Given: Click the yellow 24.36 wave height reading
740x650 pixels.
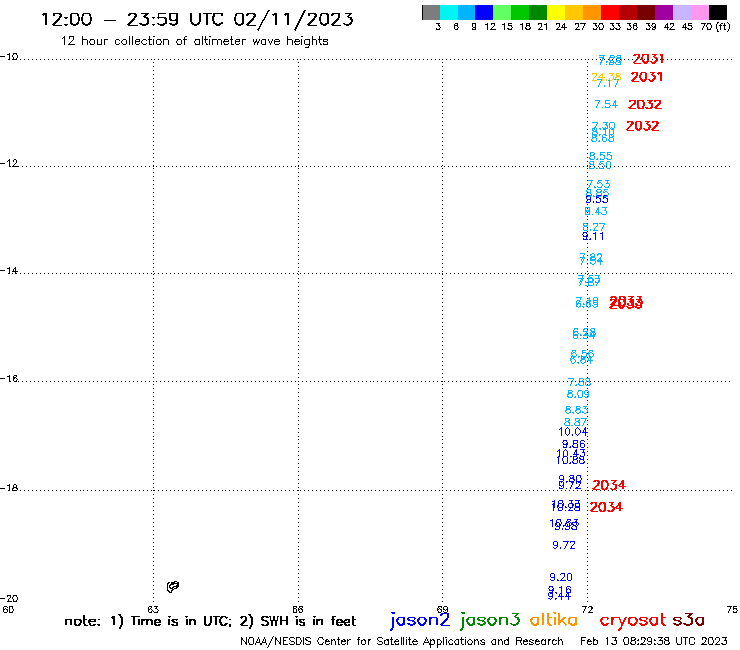Looking at the screenshot, I should 606,76.
